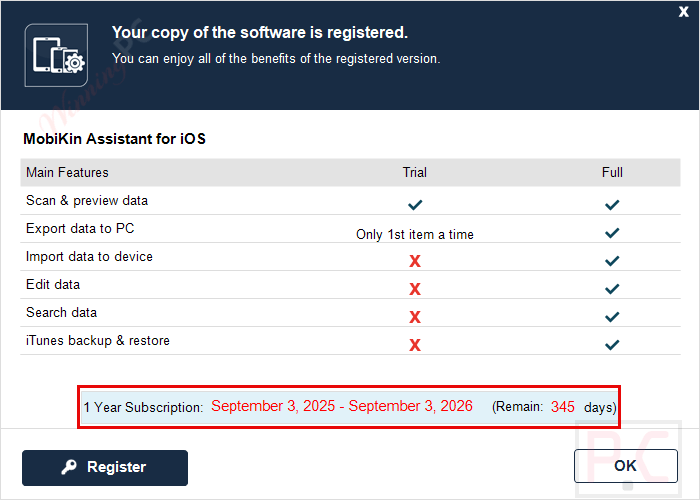
Task: Select the 'Scan & preview data' row label
Action: coord(87,200)
